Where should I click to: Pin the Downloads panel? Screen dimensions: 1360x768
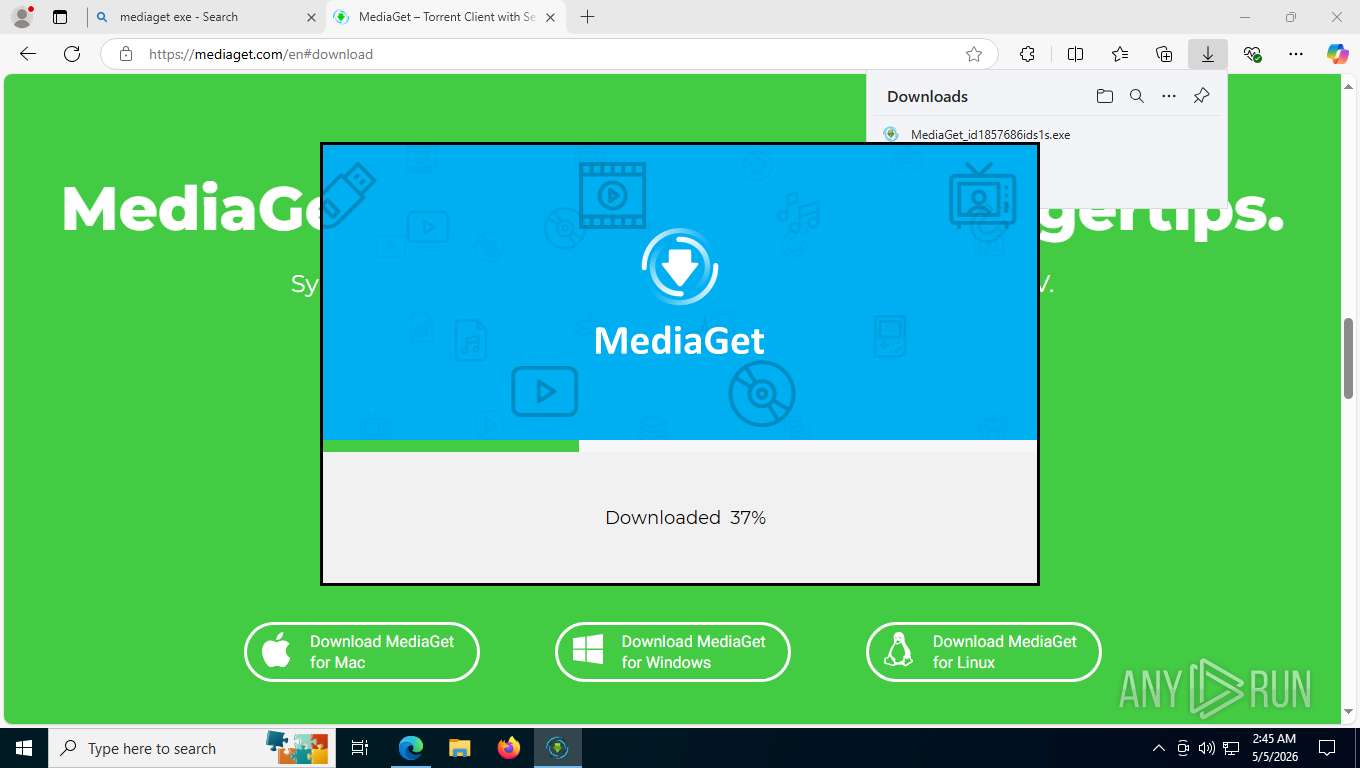1202,96
